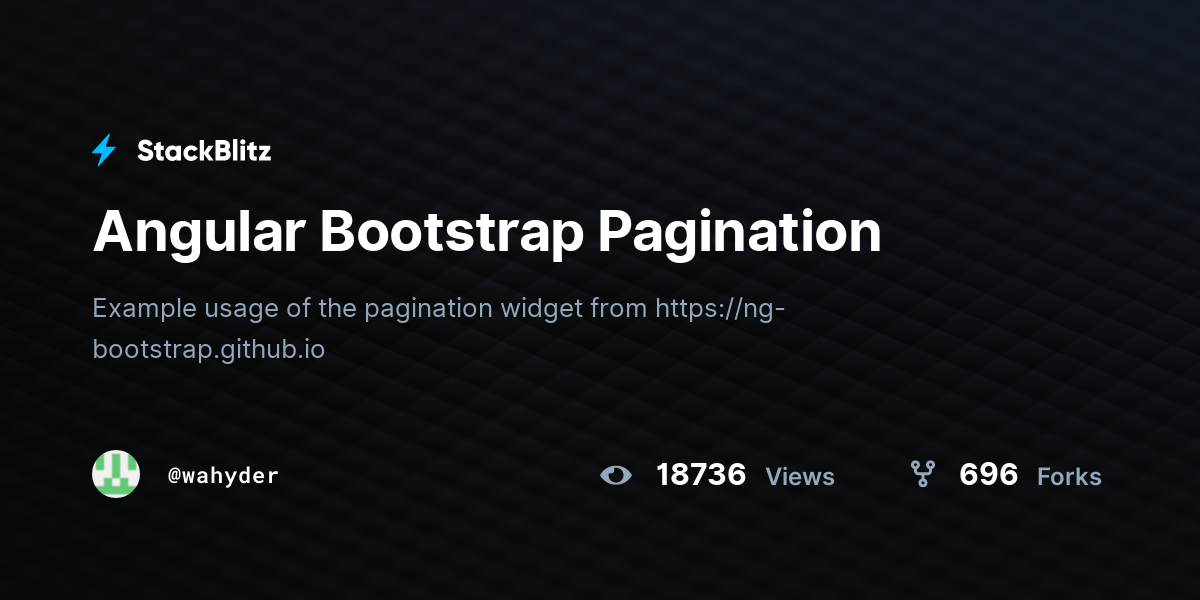Select the StackBlitz wordmark text

tap(204, 151)
